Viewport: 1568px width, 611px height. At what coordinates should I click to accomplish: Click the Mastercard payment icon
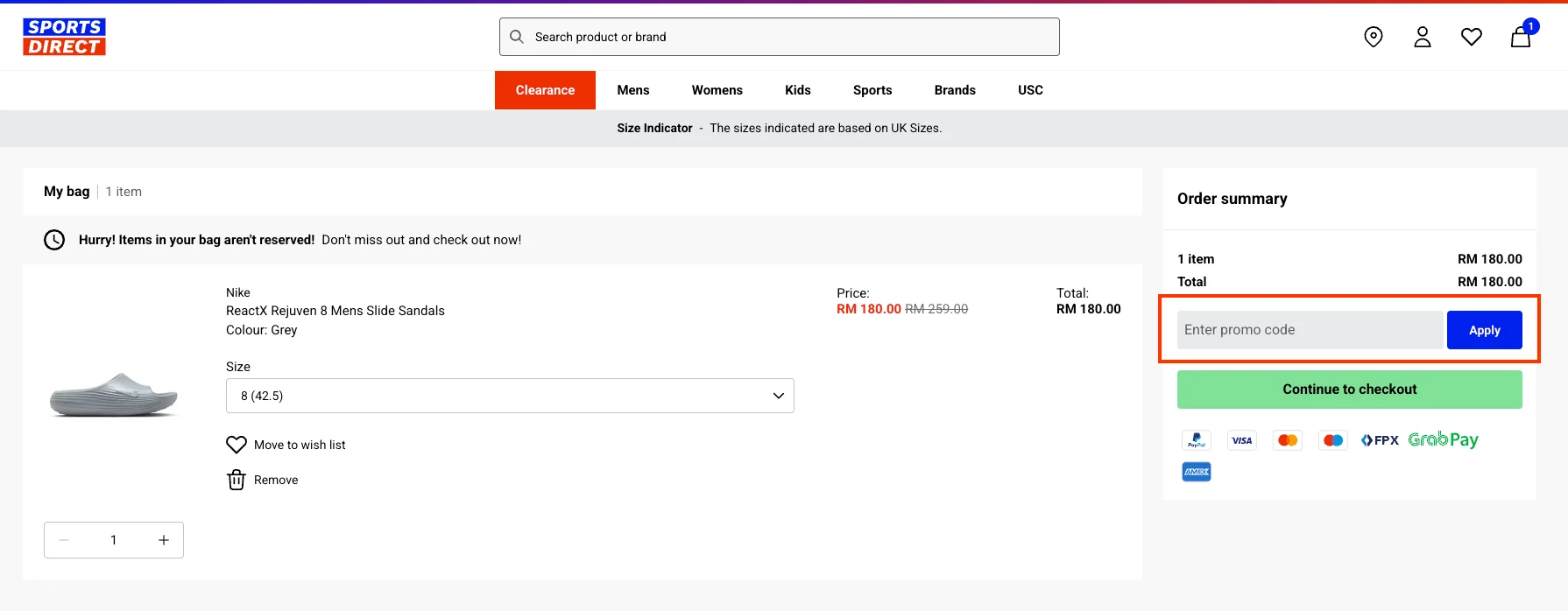(x=1288, y=440)
